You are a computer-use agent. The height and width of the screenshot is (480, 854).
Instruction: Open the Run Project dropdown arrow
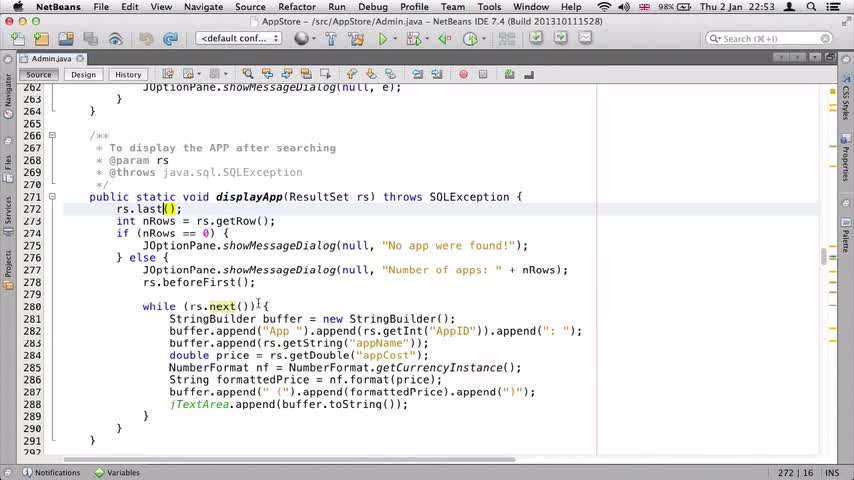395,39
